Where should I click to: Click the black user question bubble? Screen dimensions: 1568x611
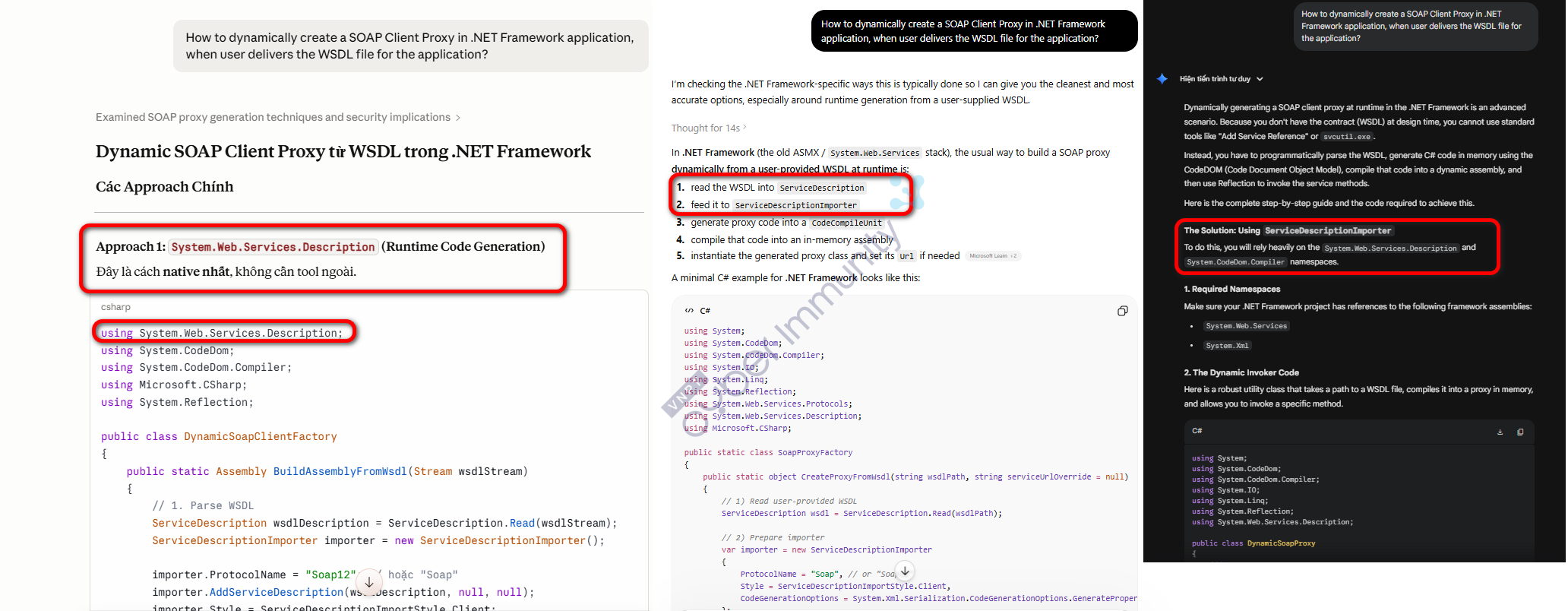[973, 31]
